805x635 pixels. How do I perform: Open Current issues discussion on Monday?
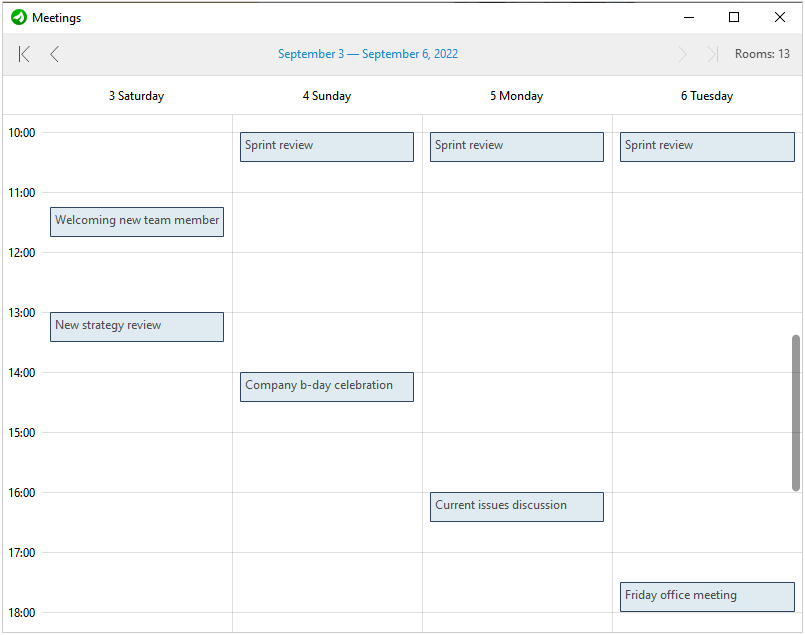pos(517,507)
